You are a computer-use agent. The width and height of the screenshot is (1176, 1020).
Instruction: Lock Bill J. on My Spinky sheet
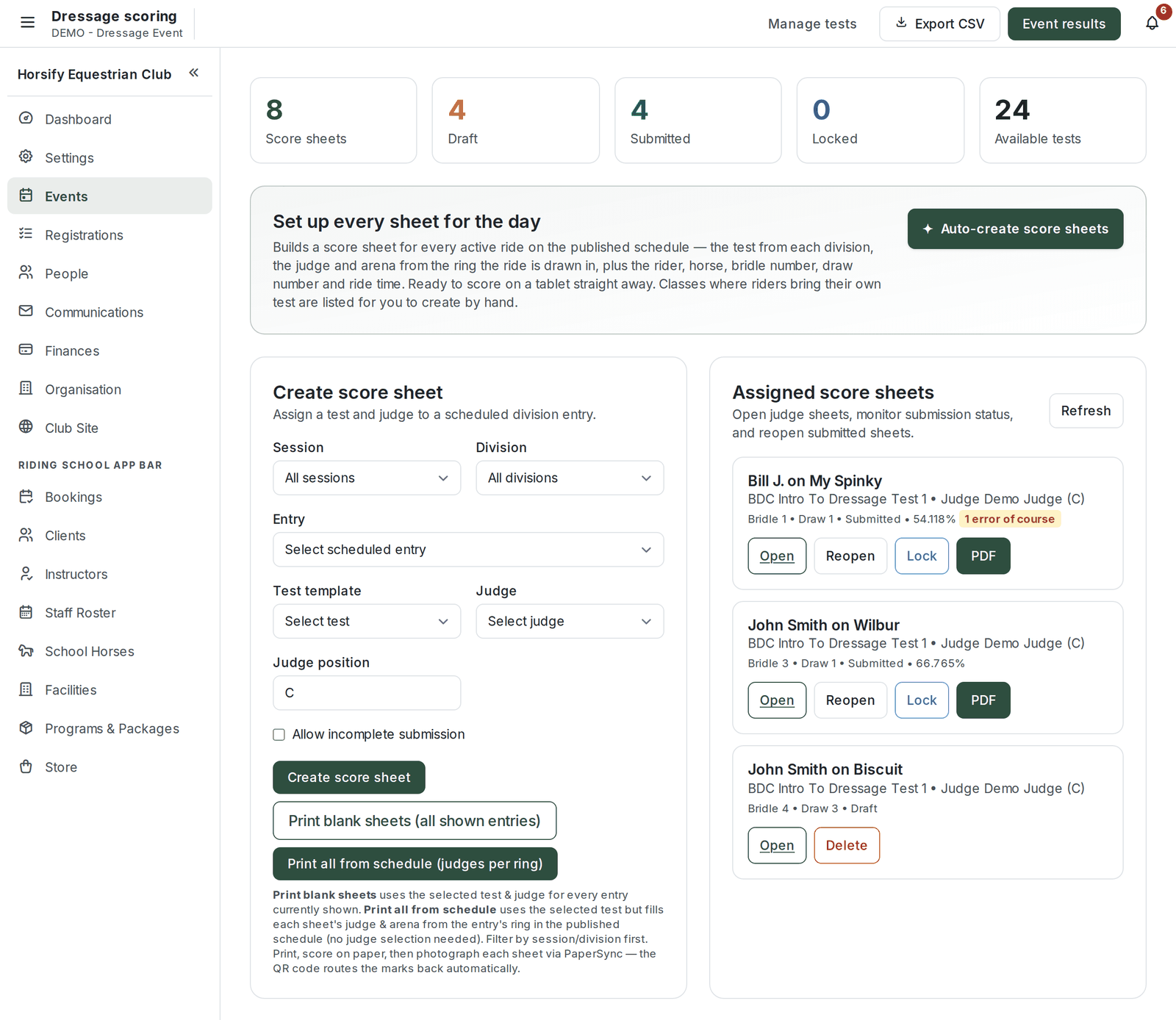pyautogui.click(x=922, y=556)
